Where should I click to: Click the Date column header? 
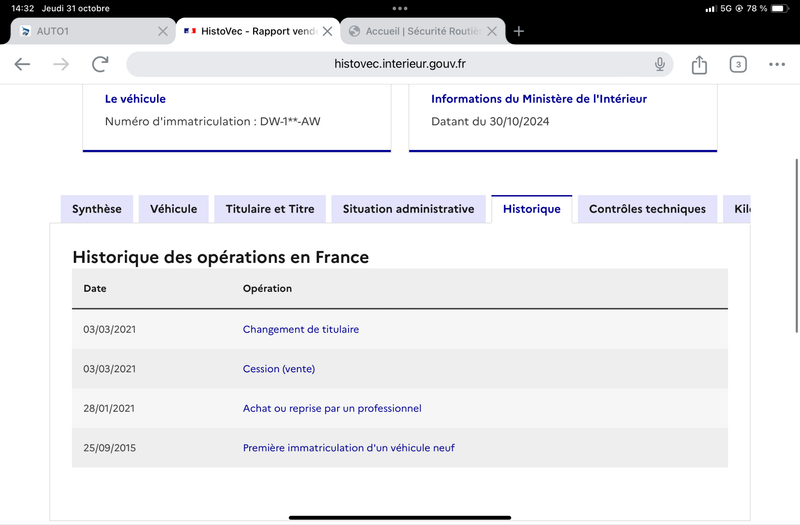pos(95,288)
